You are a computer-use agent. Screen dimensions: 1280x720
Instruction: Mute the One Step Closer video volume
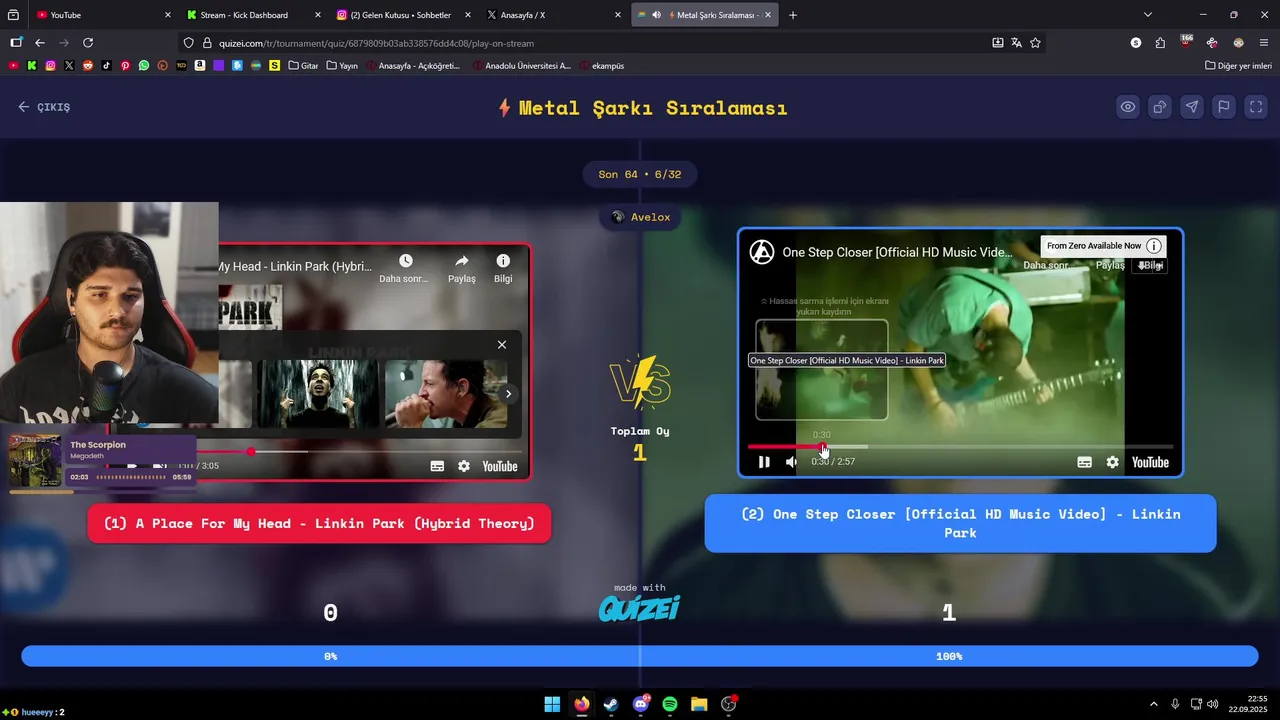(x=791, y=462)
